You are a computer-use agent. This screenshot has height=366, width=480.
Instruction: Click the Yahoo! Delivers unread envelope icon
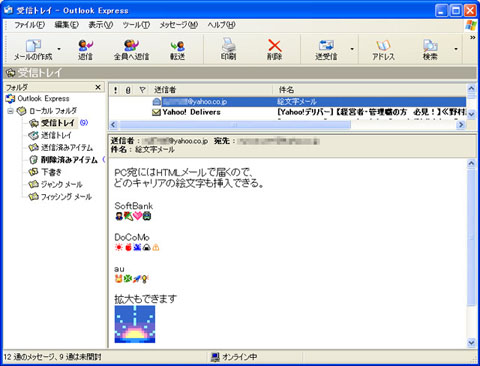click(156, 112)
